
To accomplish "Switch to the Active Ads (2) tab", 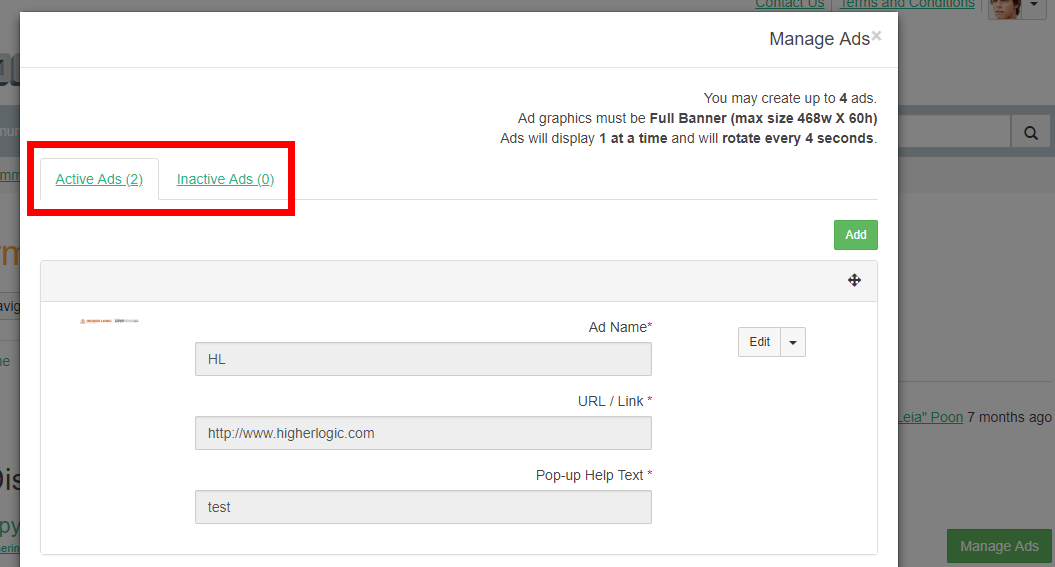I will tap(99, 180).
